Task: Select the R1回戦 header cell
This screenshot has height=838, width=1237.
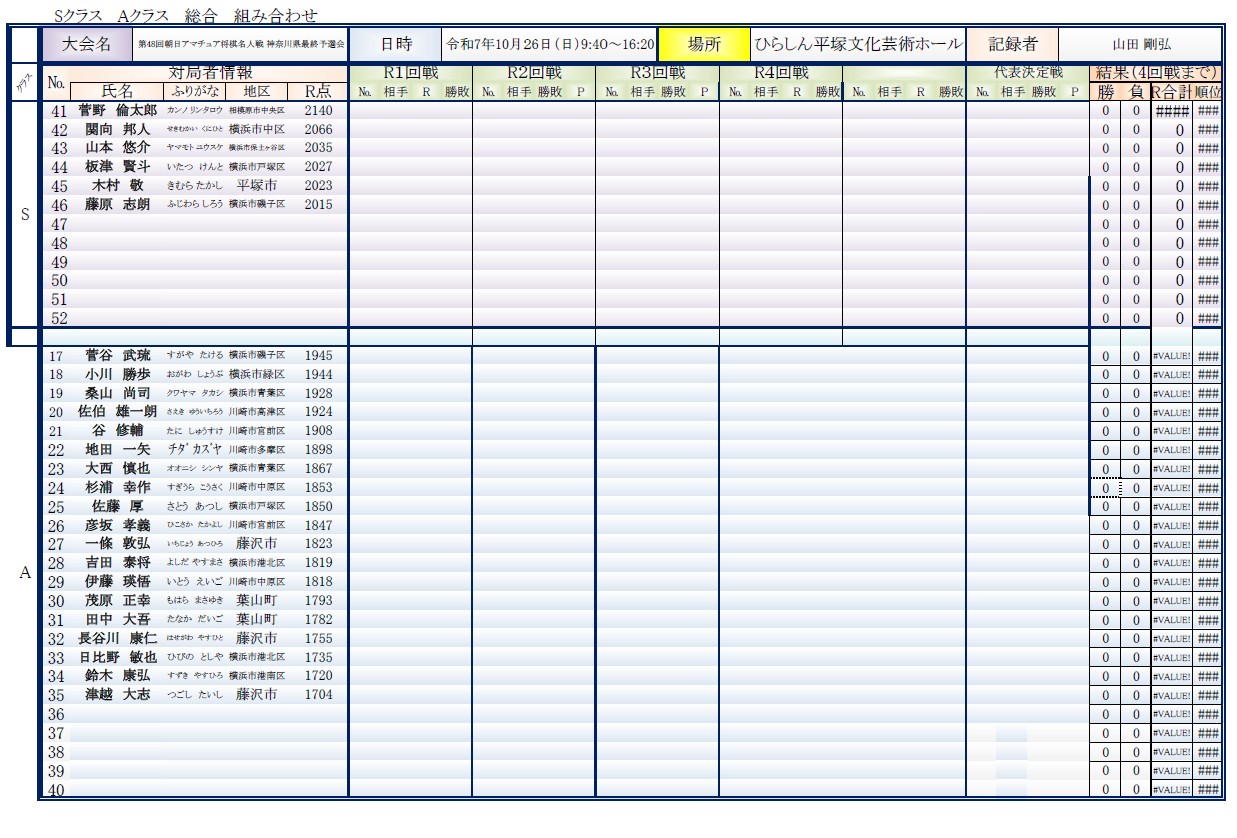Action: pyautogui.click(x=410, y=73)
